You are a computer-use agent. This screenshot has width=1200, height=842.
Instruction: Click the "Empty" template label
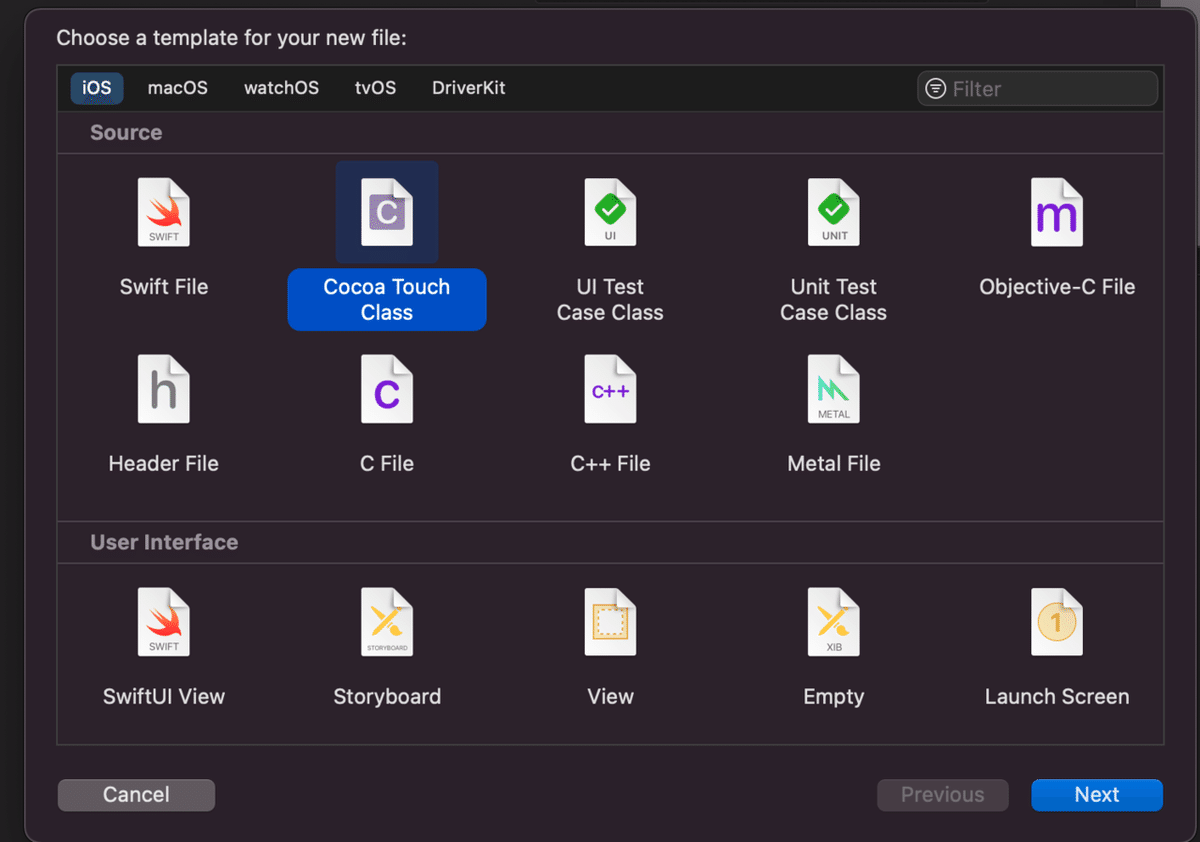click(x=834, y=697)
